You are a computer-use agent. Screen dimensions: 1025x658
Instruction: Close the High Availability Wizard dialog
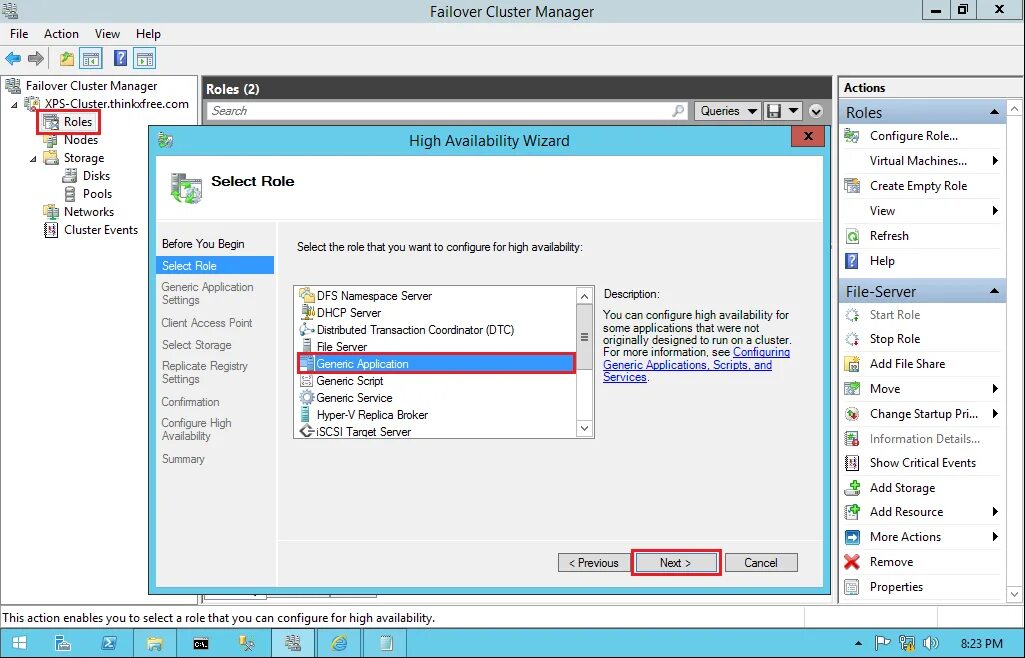808,136
